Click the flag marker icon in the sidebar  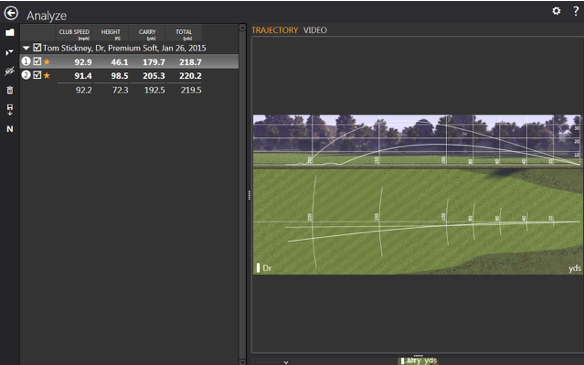(x=9, y=52)
